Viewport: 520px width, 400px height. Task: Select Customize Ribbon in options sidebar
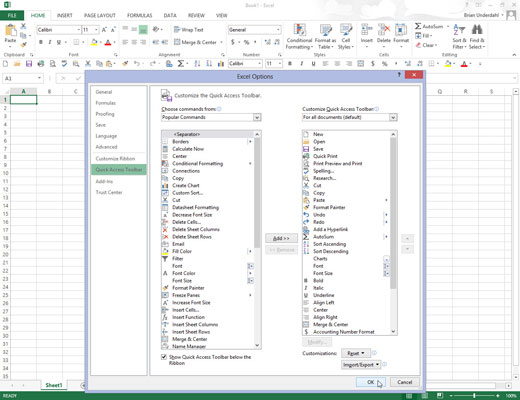pyautogui.click(x=115, y=159)
